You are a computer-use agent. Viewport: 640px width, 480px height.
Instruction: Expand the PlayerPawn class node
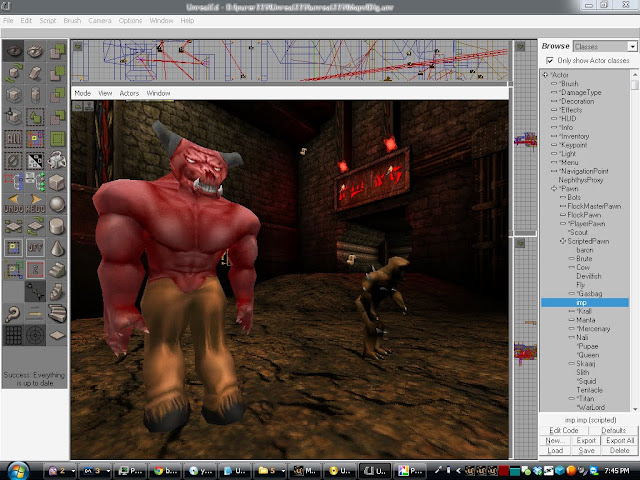click(563, 224)
